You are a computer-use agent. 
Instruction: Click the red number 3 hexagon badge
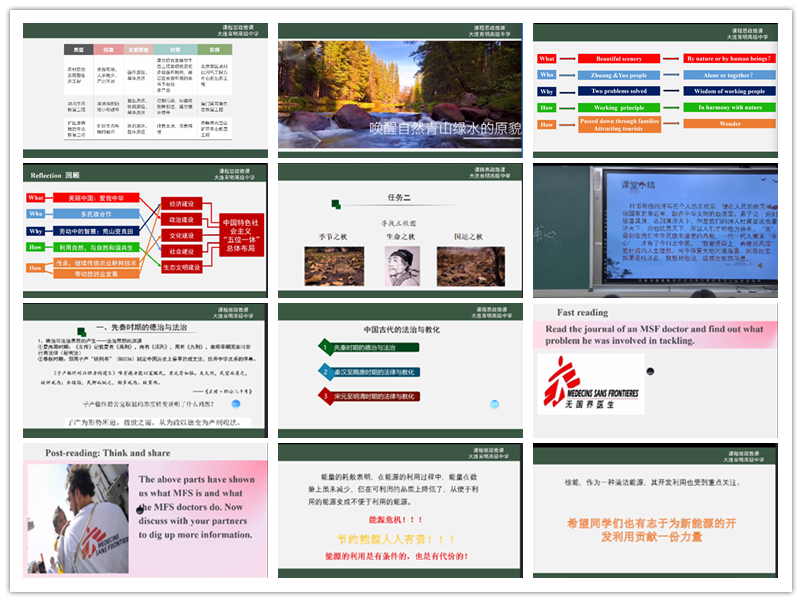pos(325,397)
